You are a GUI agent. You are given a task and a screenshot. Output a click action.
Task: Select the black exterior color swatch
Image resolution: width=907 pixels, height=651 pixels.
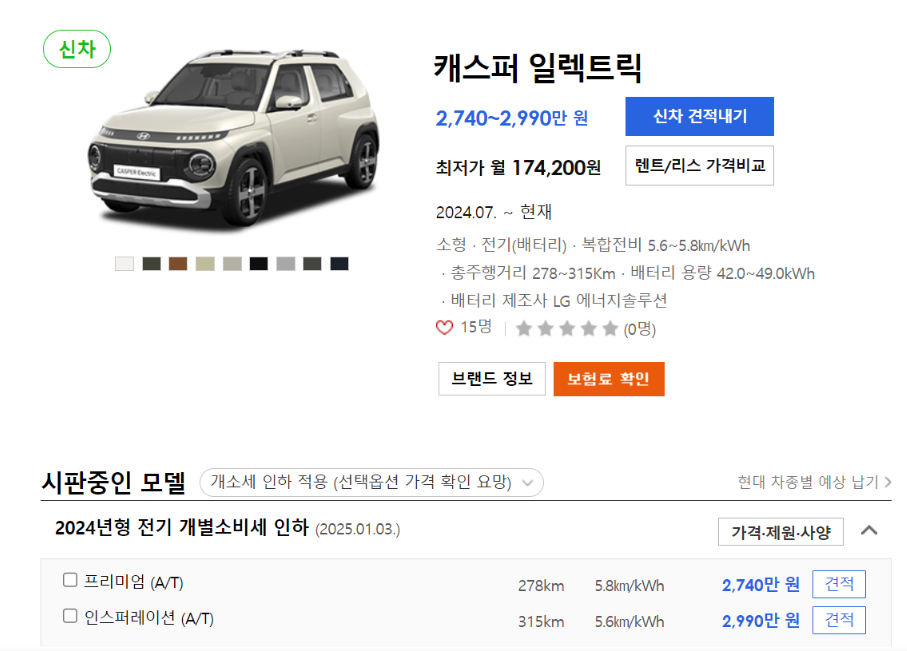258,263
